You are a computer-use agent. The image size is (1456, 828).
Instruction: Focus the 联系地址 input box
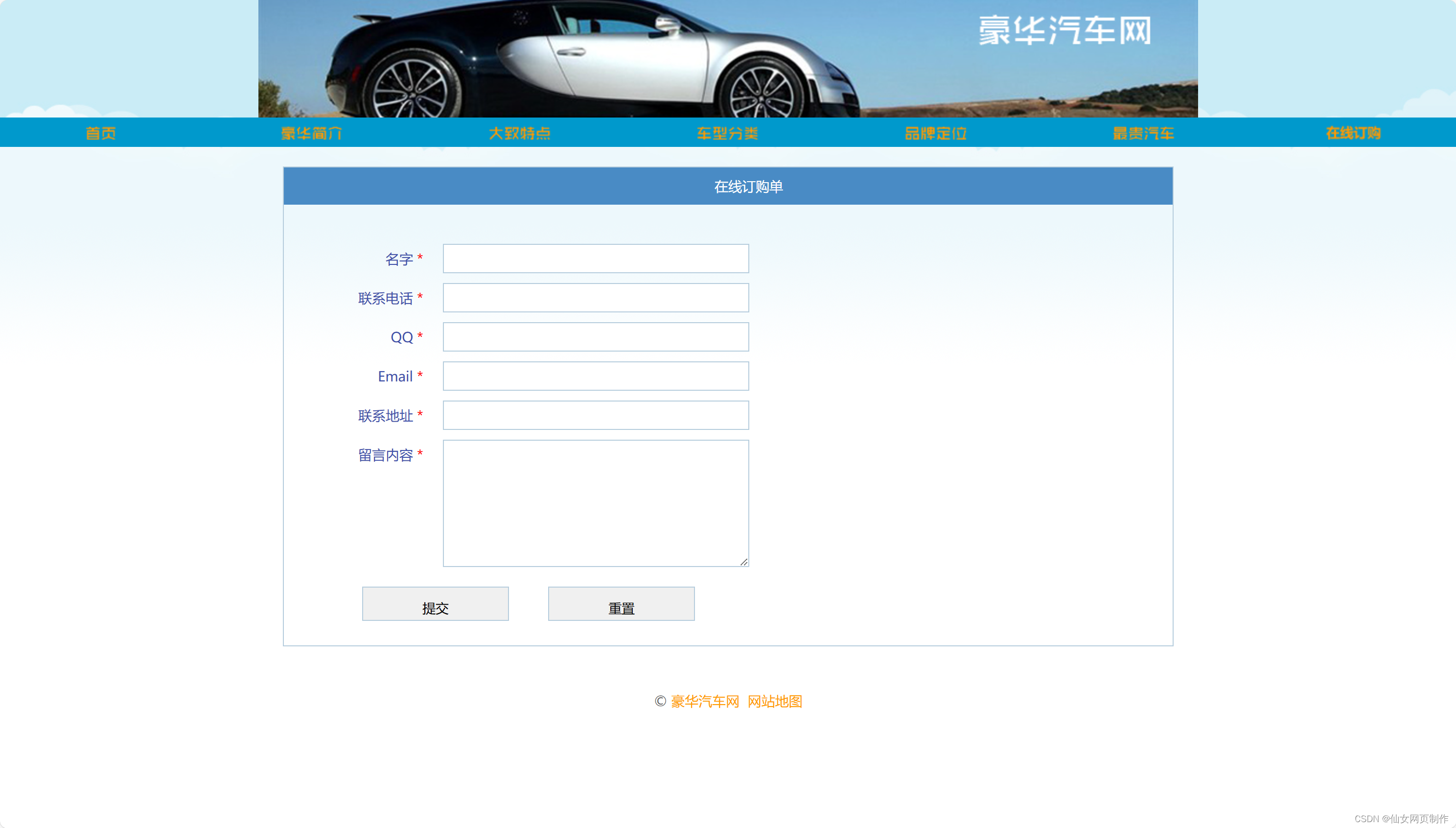coord(596,415)
